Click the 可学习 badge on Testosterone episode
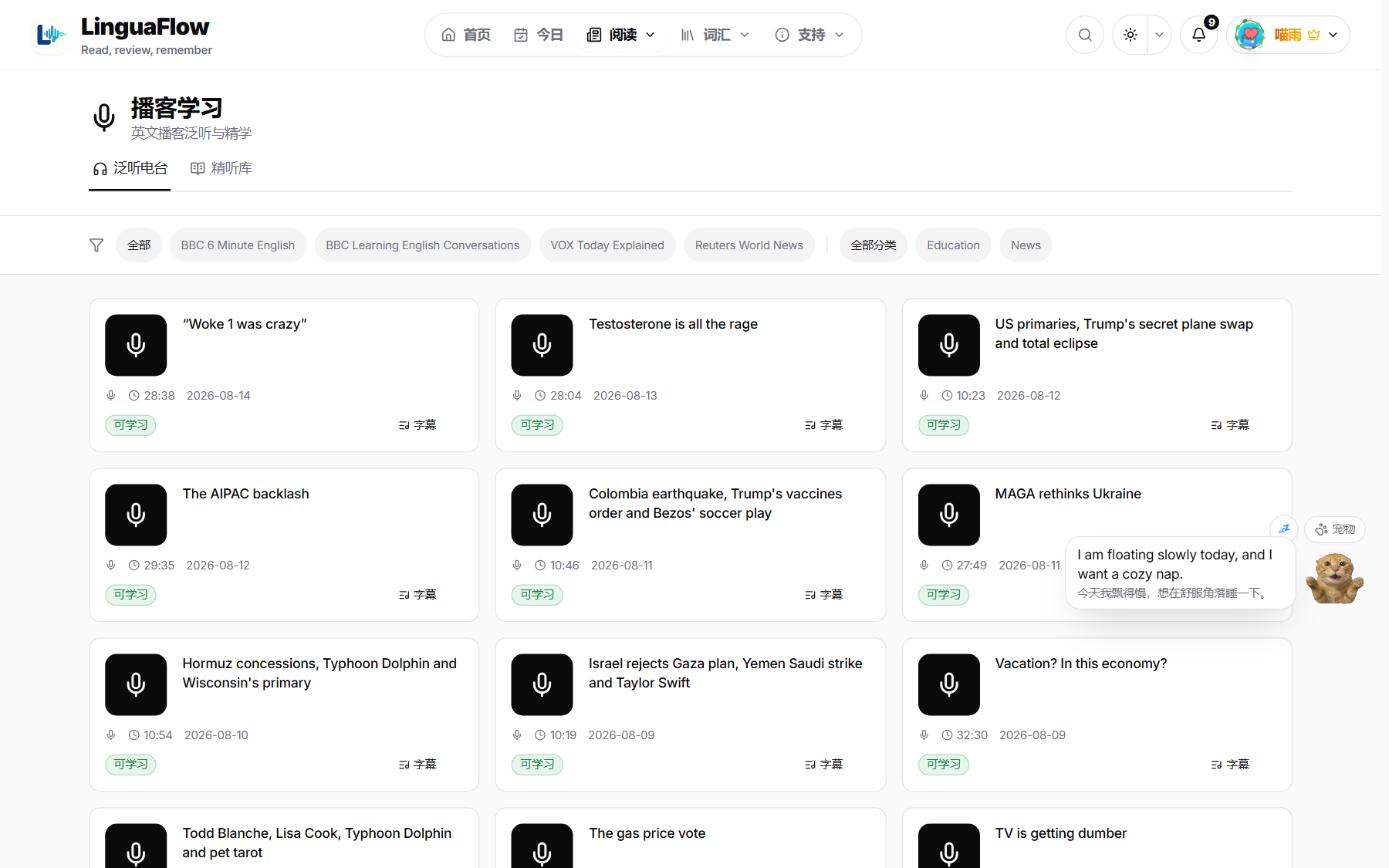This screenshot has width=1389, height=868. pos(537,425)
